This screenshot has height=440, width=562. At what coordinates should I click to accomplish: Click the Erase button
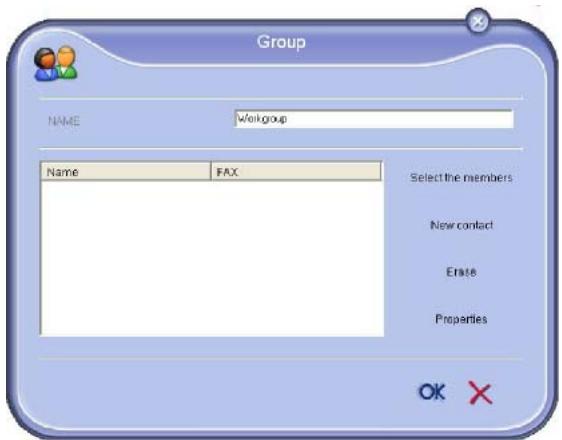click(x=461, y=272)
